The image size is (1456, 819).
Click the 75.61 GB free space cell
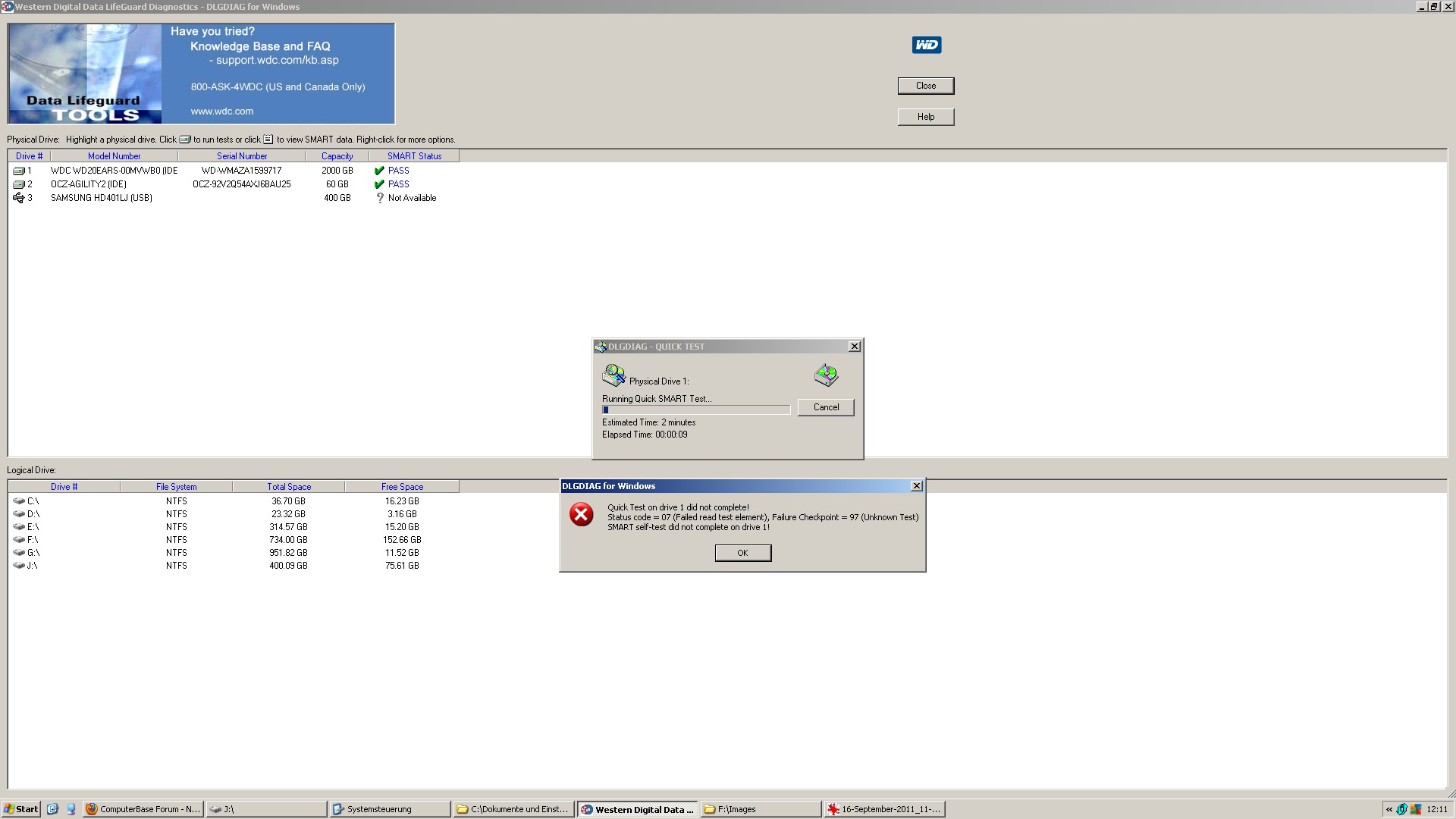coord(402,566)
